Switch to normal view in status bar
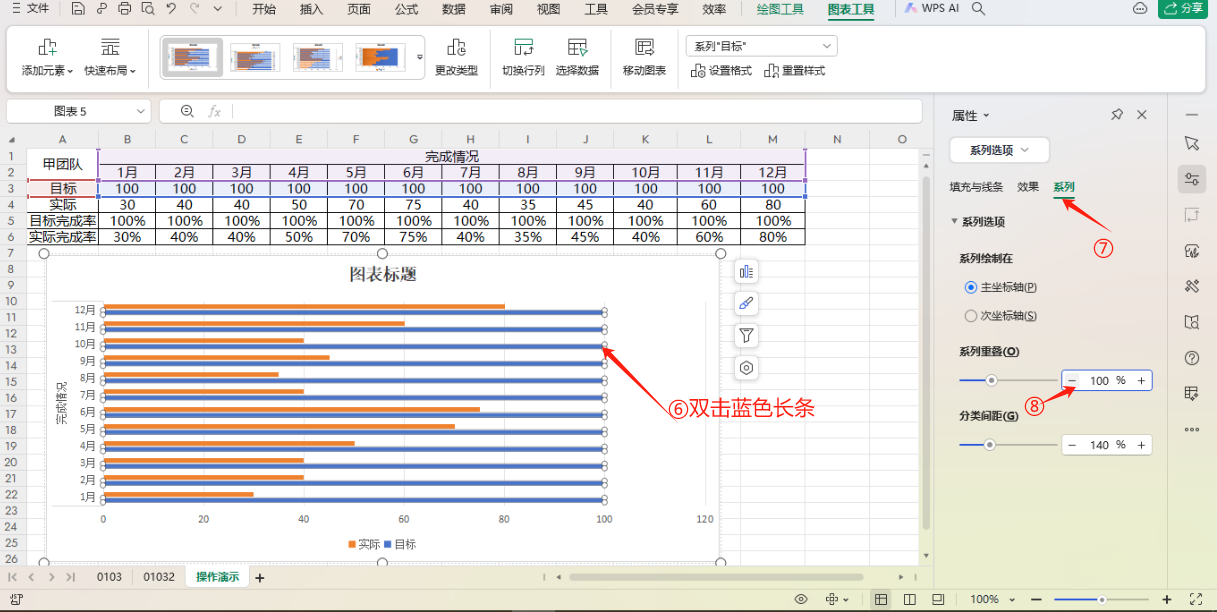 [x=881, y=599]
